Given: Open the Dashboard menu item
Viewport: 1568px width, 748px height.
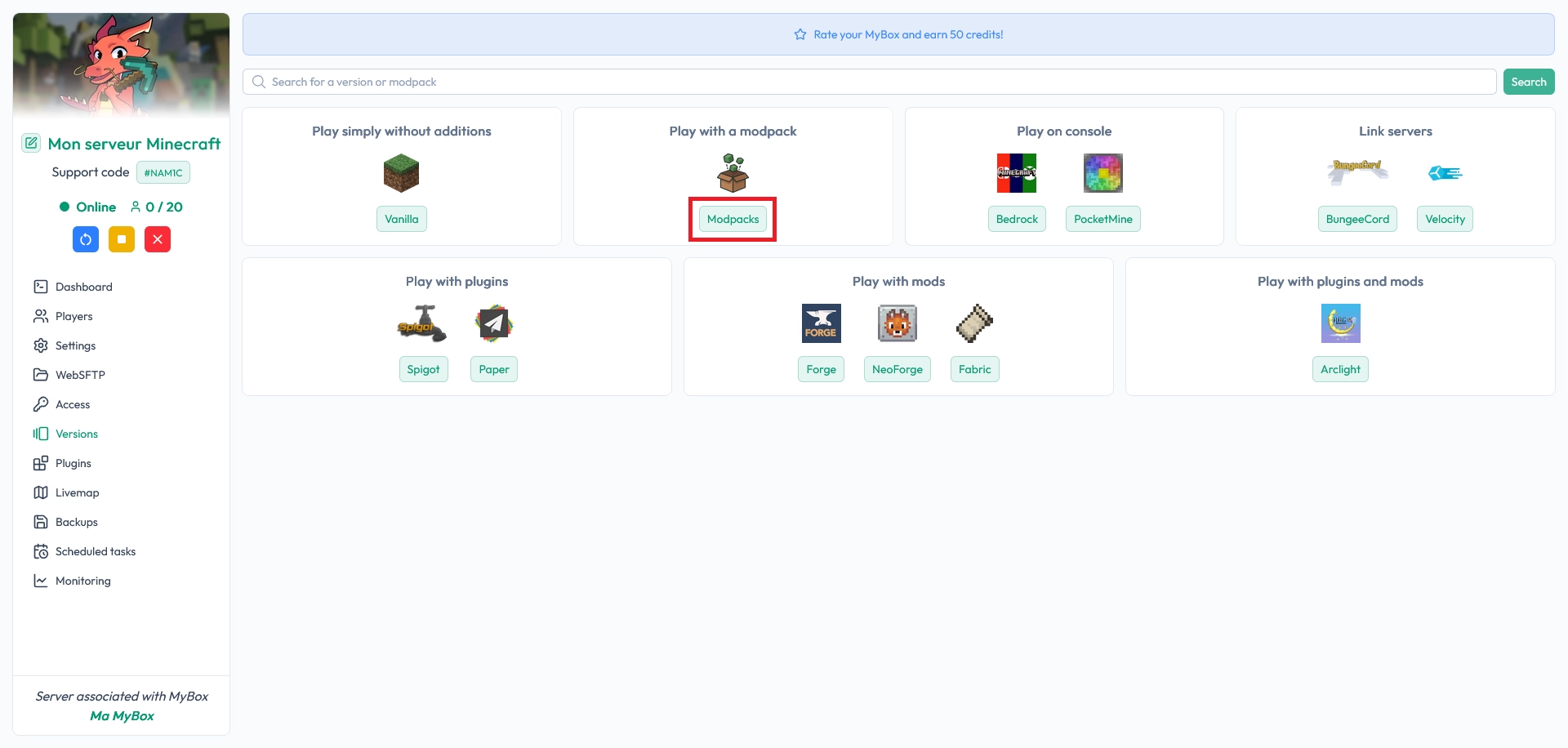Looking at the screenshot, I should tap(83, 287).
